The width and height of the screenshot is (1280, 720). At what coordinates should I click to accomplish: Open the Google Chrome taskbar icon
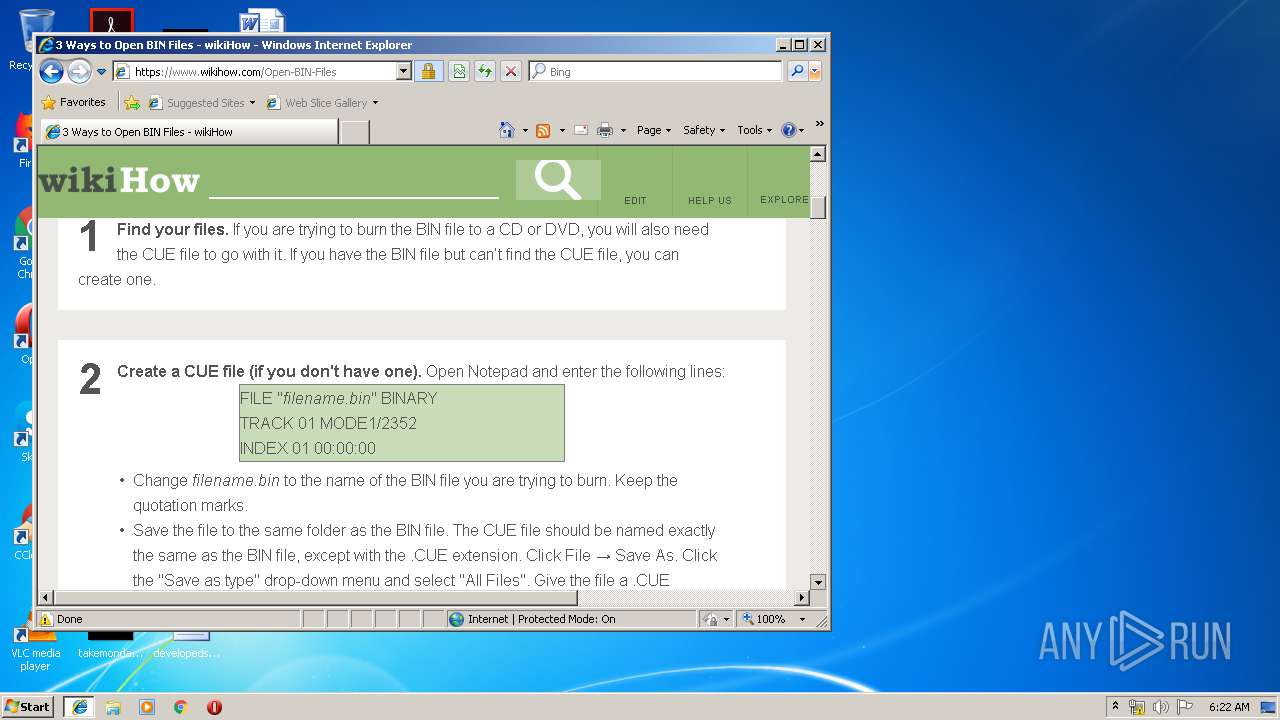coord(181,707)
